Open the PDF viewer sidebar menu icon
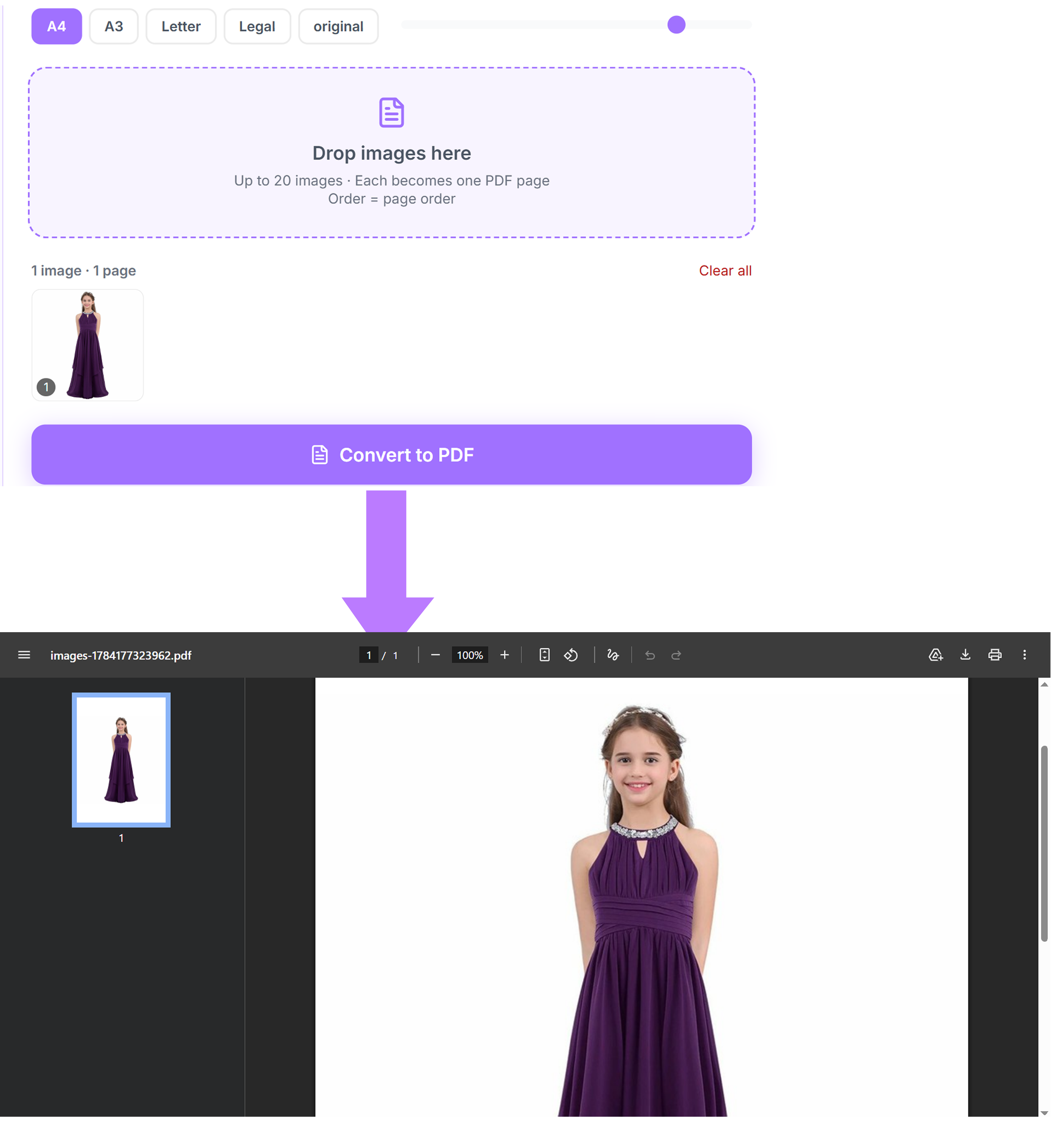 (24, 655)
